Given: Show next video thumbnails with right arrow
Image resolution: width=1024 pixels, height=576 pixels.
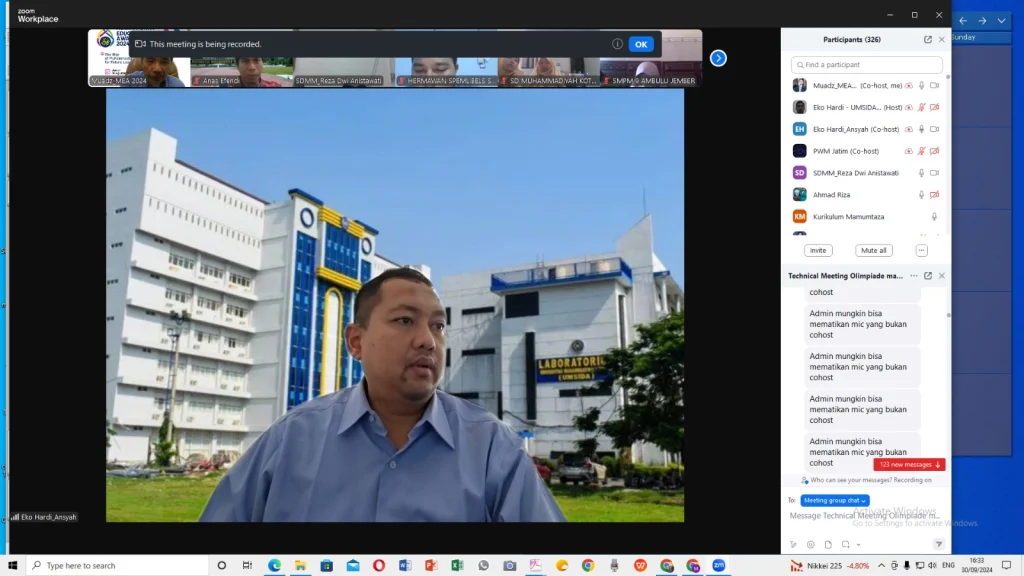Looking at the screenshot, I should (718, 58).
